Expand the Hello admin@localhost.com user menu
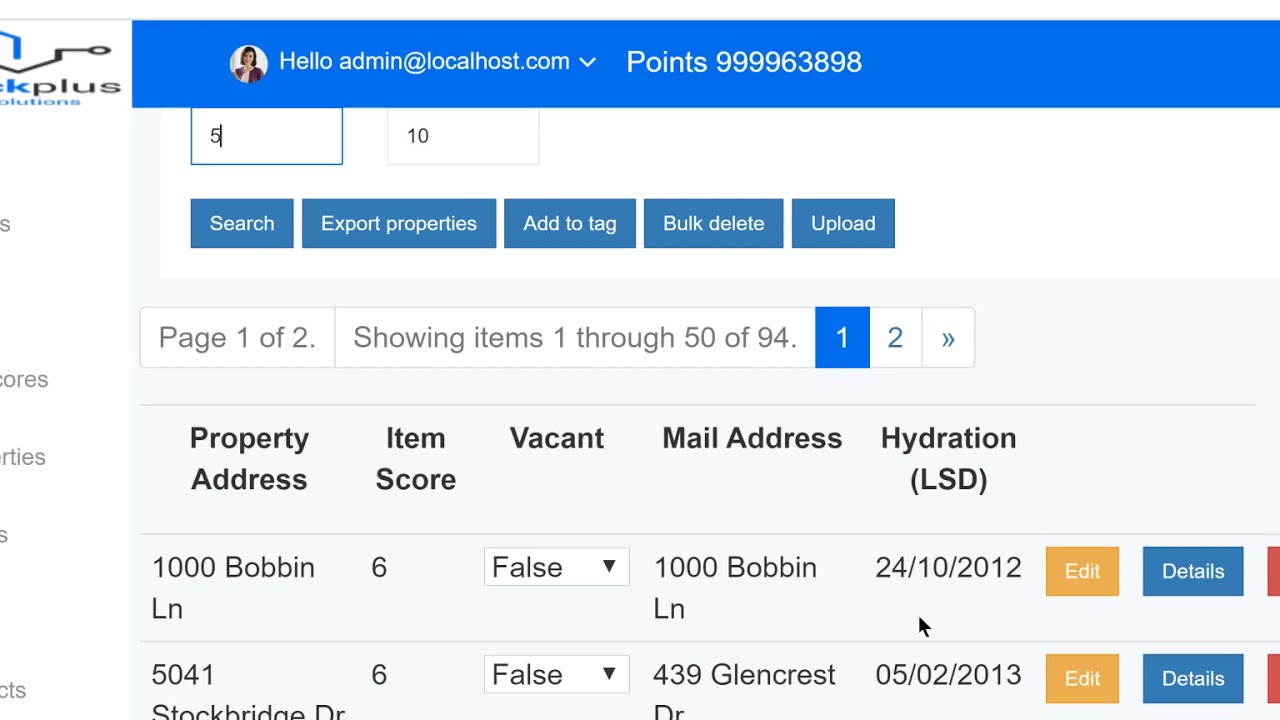The width and height of the screenshot is (1280, 720). [x=437, y=62]
